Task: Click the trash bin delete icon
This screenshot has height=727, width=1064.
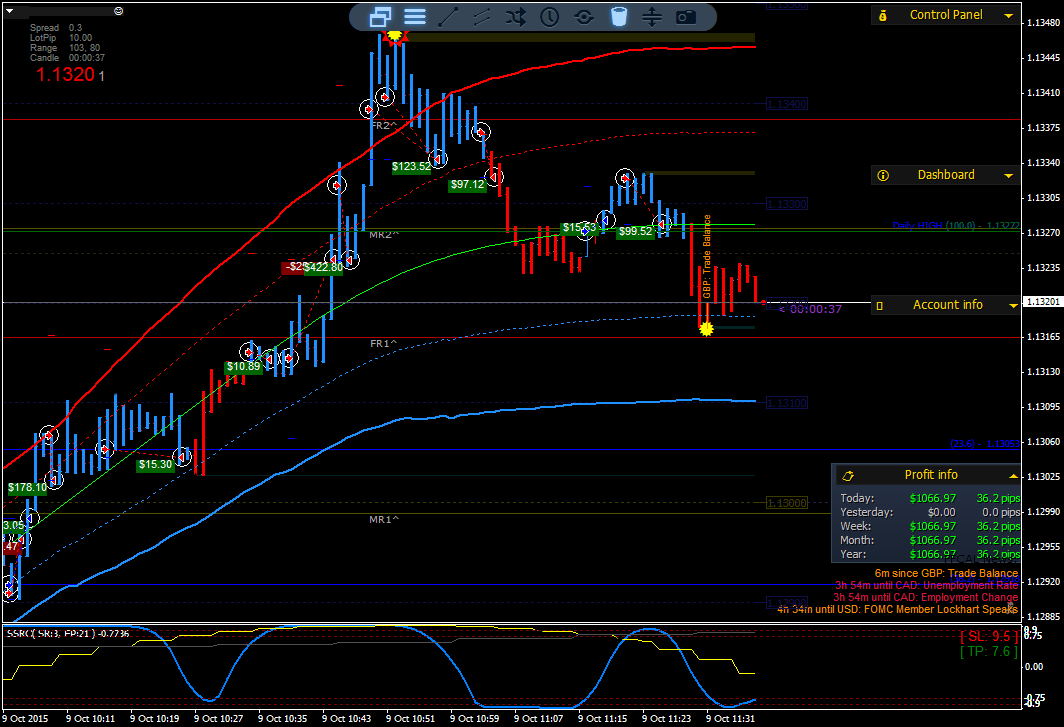Action: 618,17
